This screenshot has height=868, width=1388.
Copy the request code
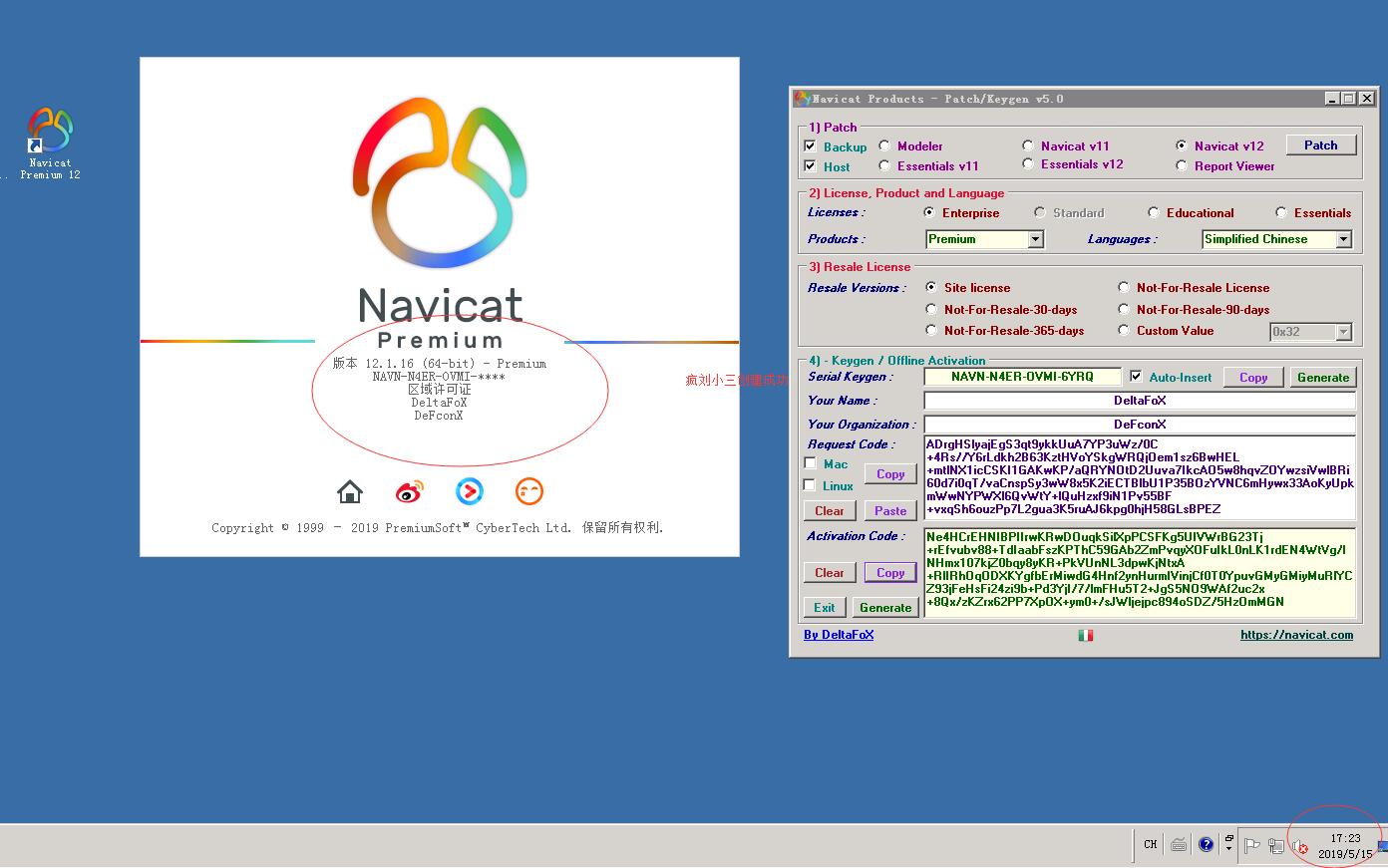(890, 474)
